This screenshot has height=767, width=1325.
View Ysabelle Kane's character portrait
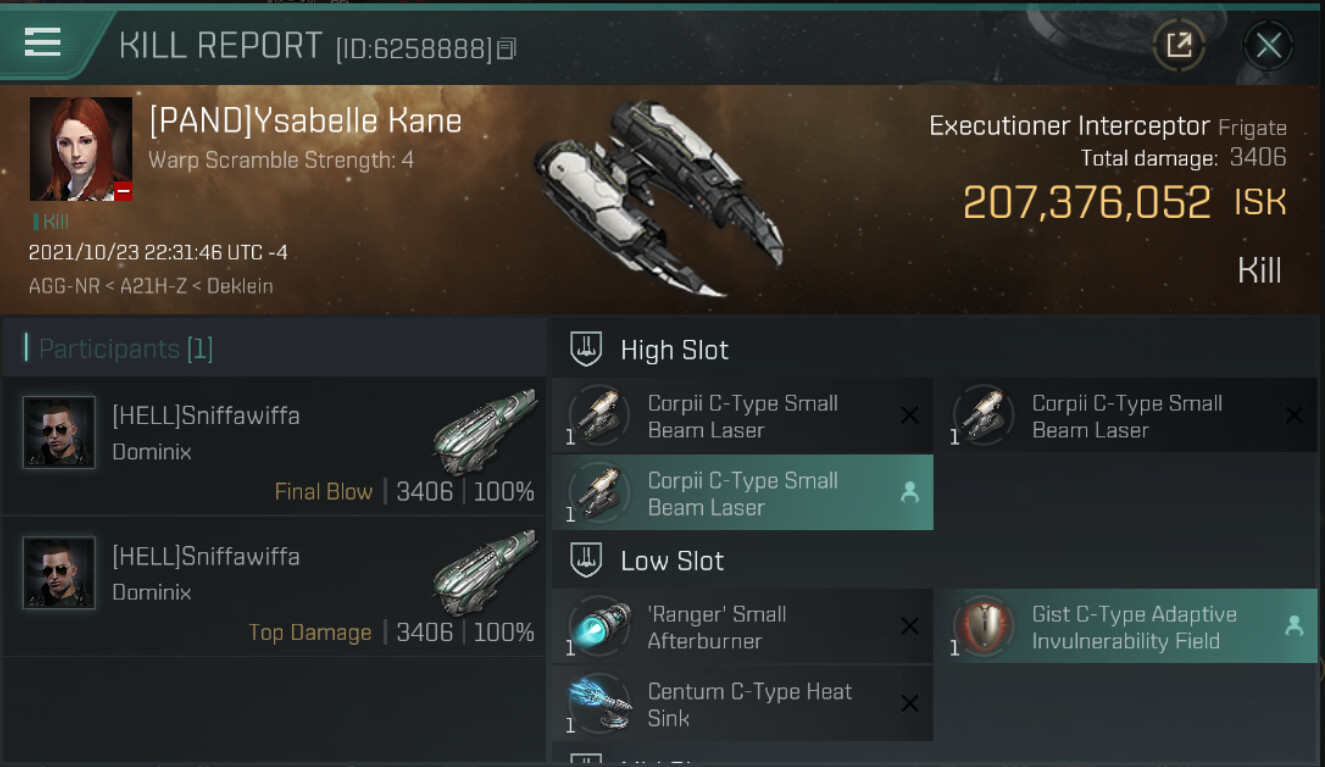pyautogui.click(x=80, y=148)
